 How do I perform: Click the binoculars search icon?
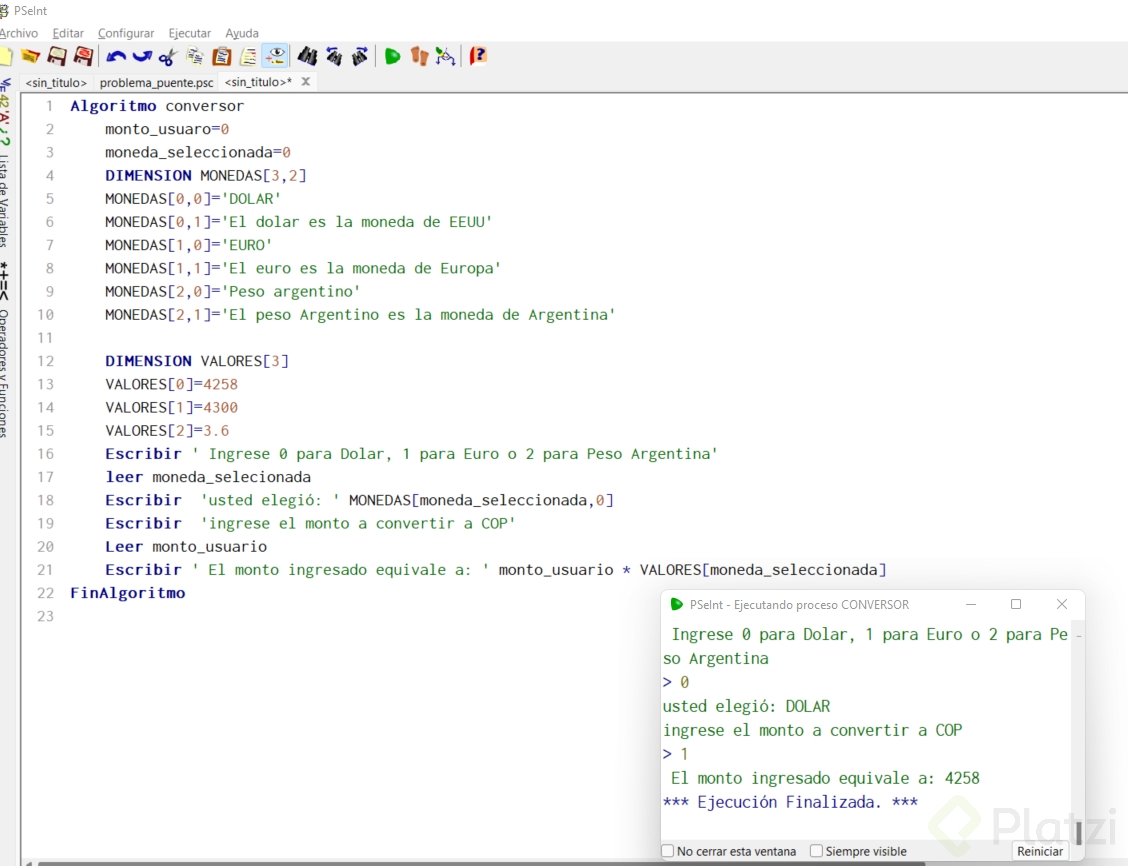click(x=307, y=57)
